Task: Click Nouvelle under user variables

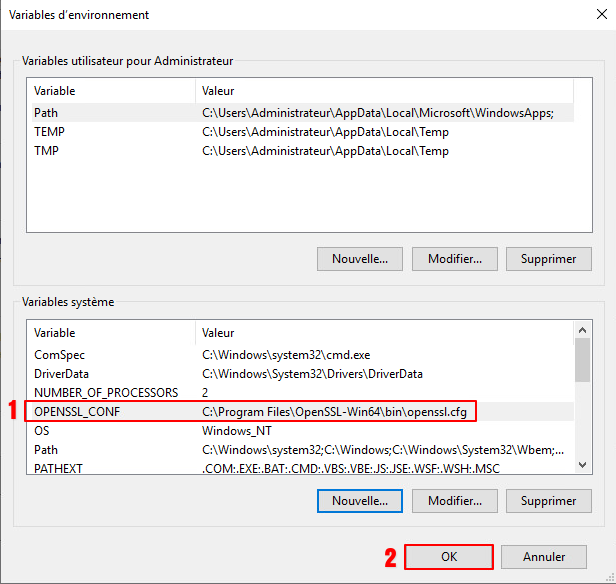Action: (x=360, y=258)
